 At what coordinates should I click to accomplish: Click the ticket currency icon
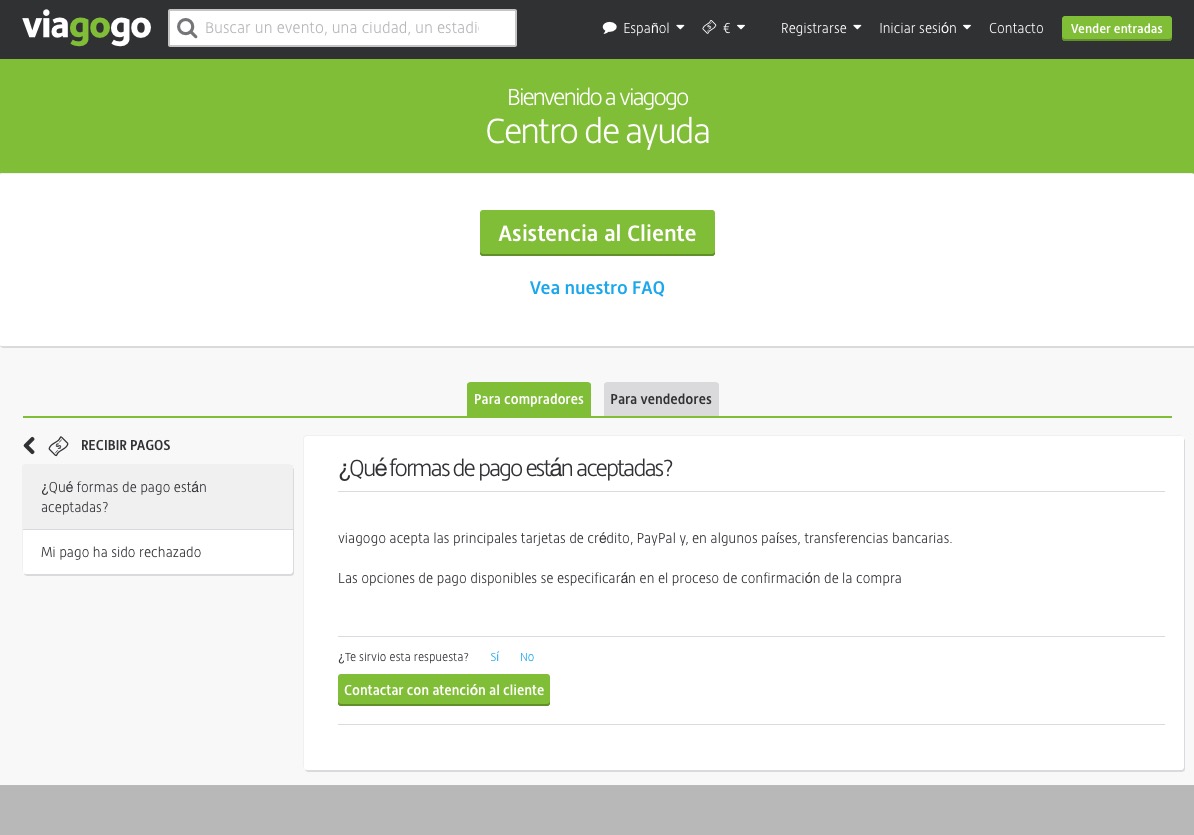[709, 28]
